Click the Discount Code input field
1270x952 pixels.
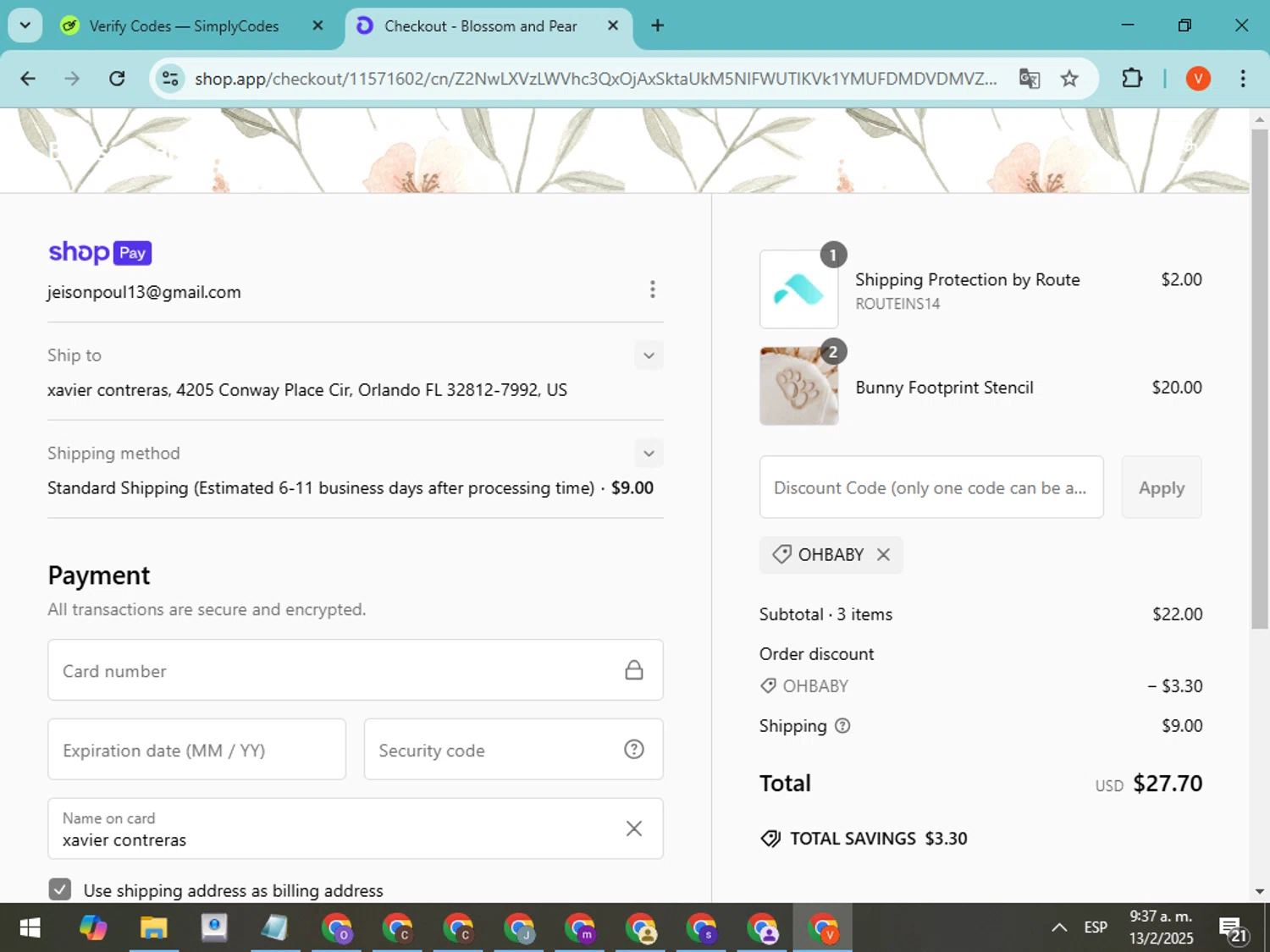coord(931,487)
